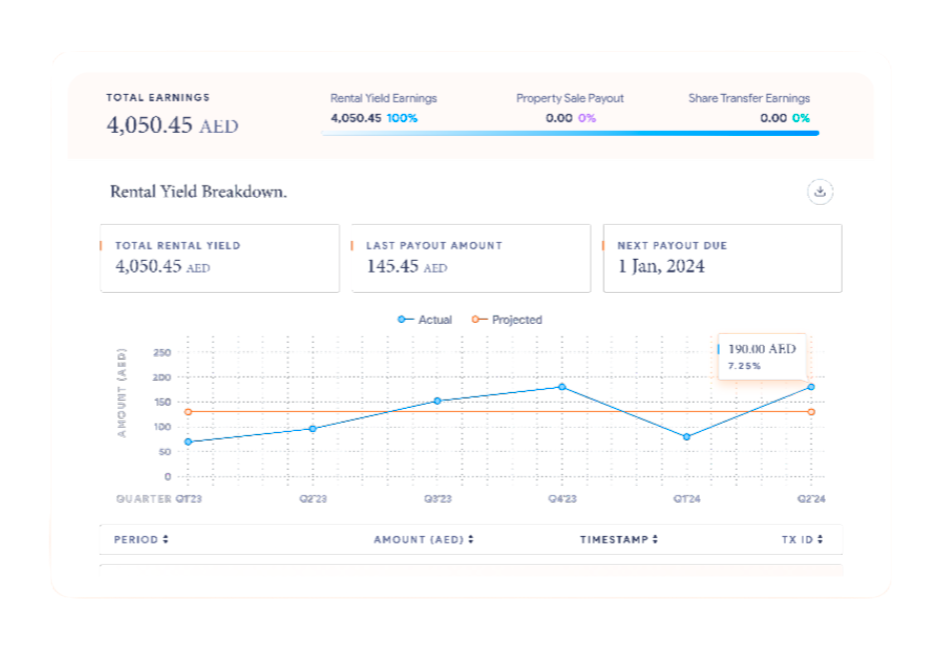Open the Last Payout Amount card
This screenshot has width=943, height=646.
point(471,258)
